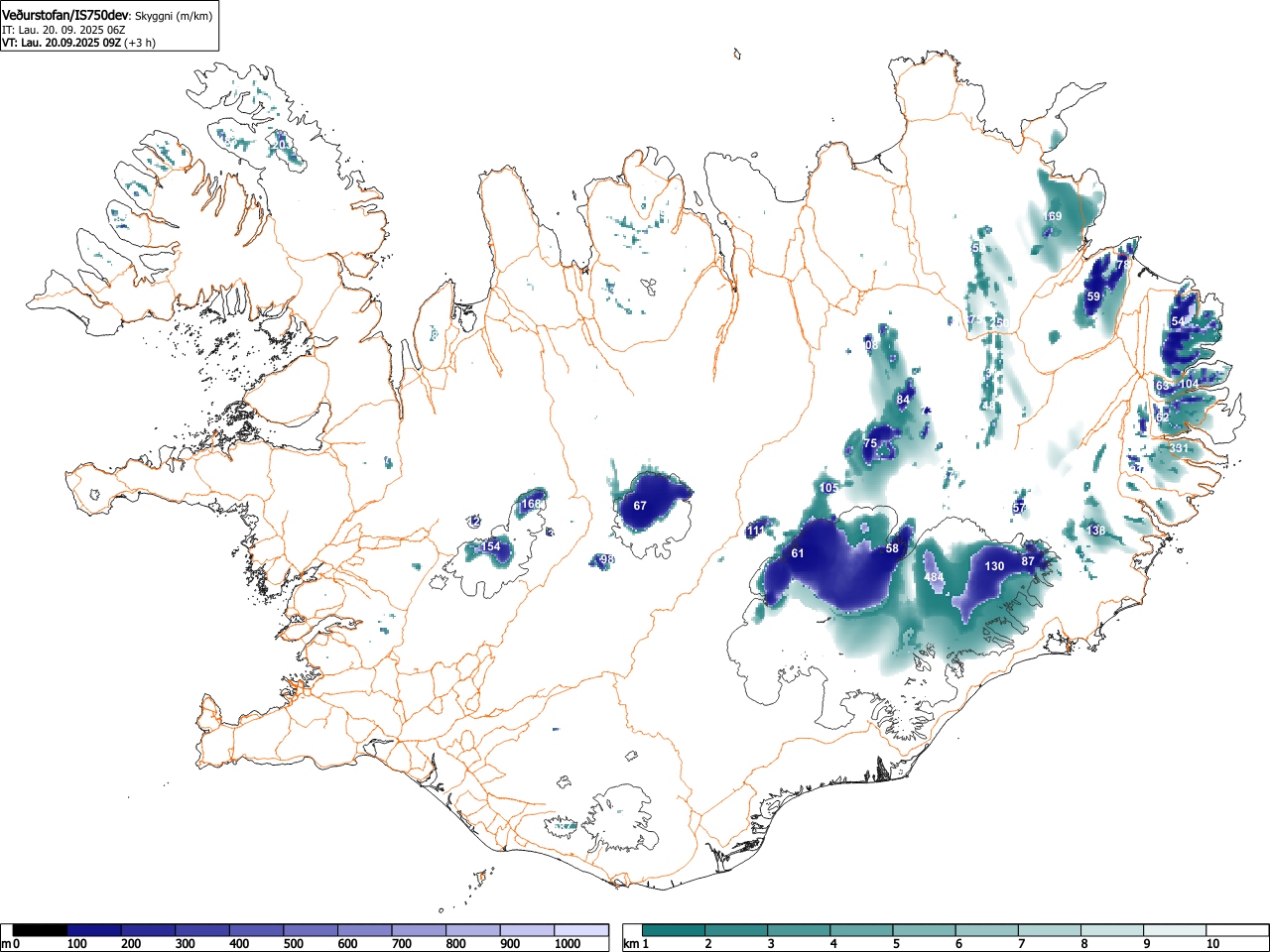Image resolution: width=1270 pixels, height=952 pixels.
Task: Click the 'Veðurstofan/IS750dev' title text
Action: tap(65, 15)
